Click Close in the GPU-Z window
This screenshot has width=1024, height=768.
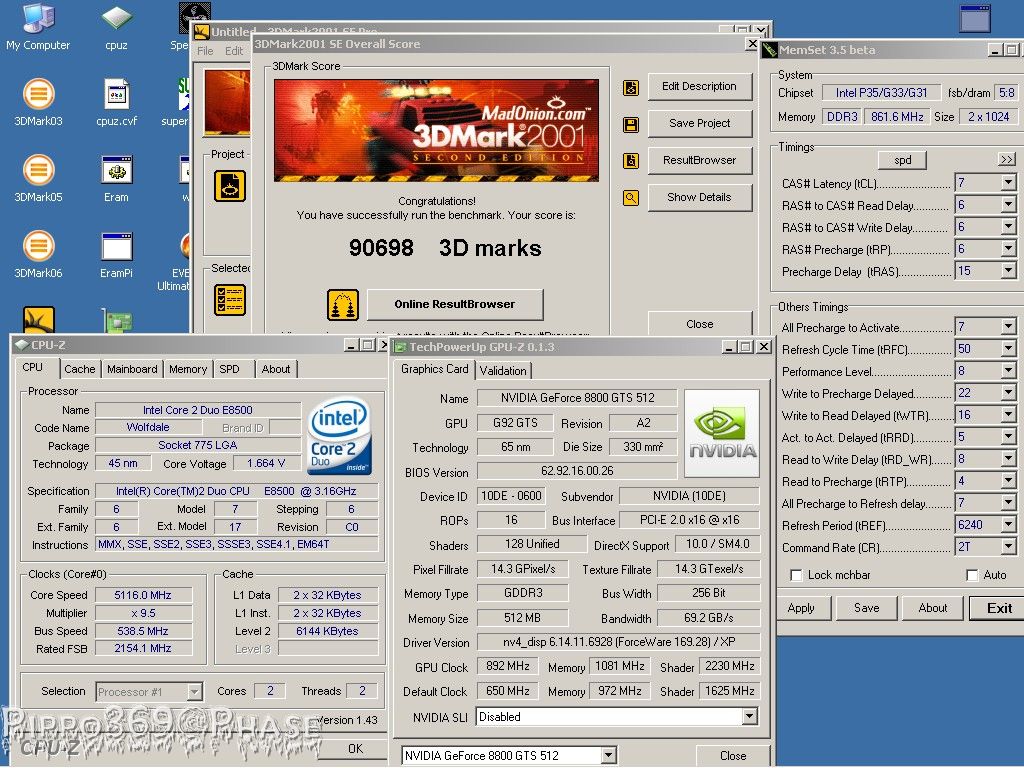point(733,756)
